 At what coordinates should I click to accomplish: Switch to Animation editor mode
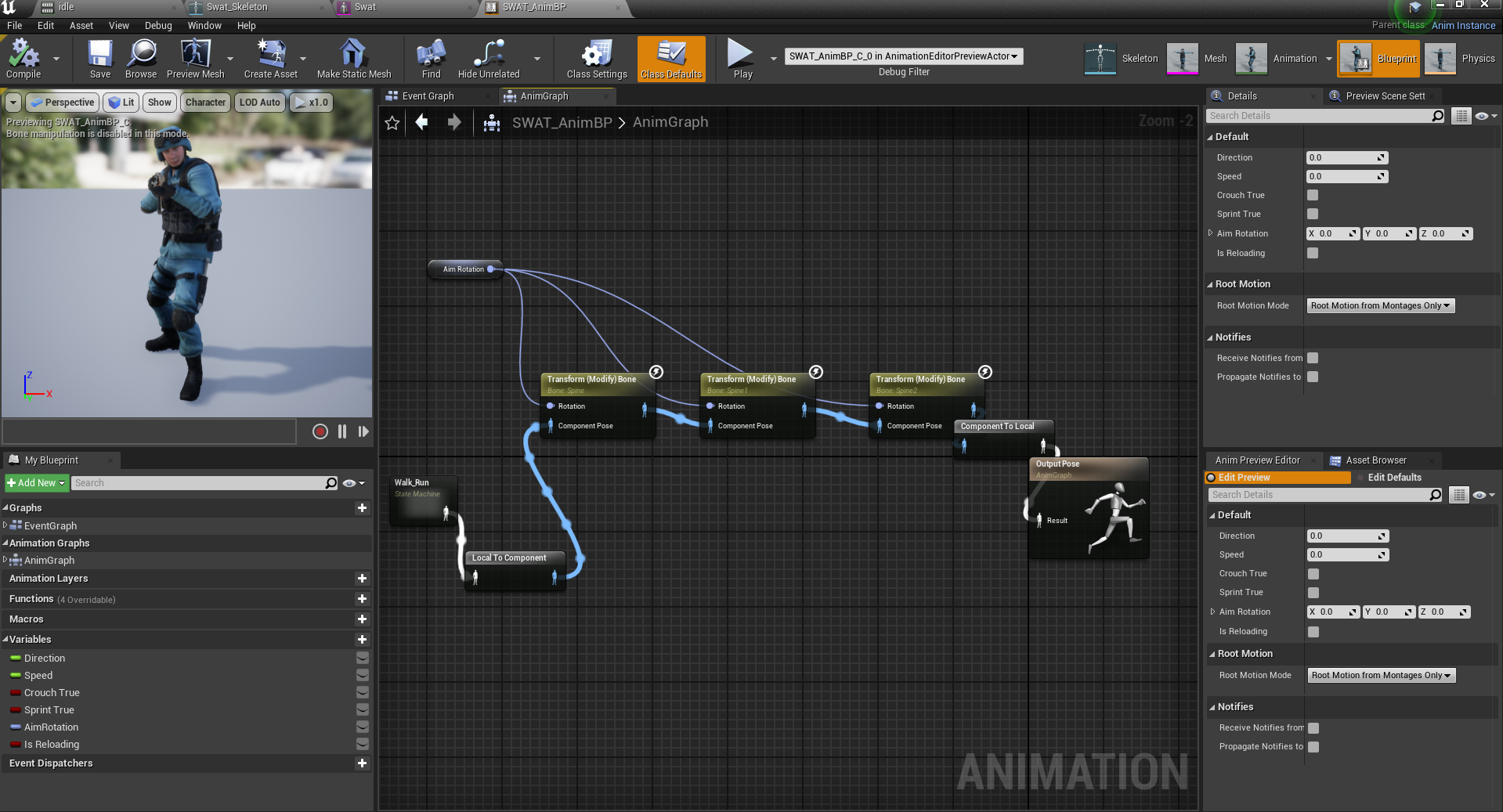[1277, 59]
